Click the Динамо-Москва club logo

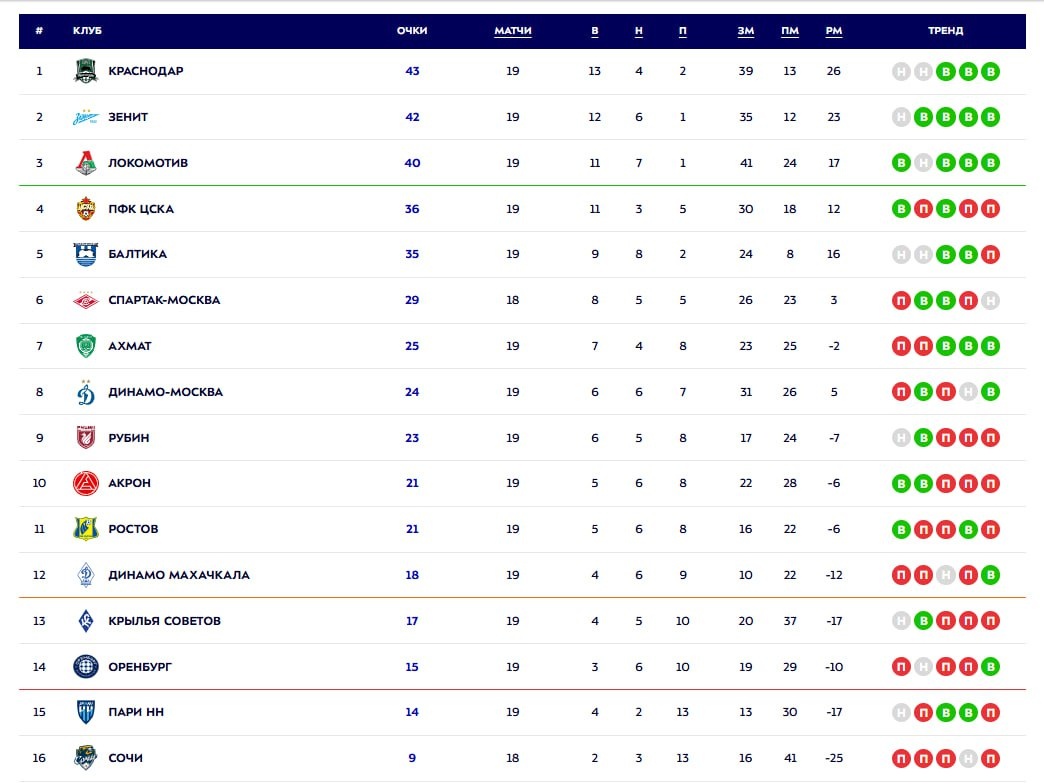86,392
